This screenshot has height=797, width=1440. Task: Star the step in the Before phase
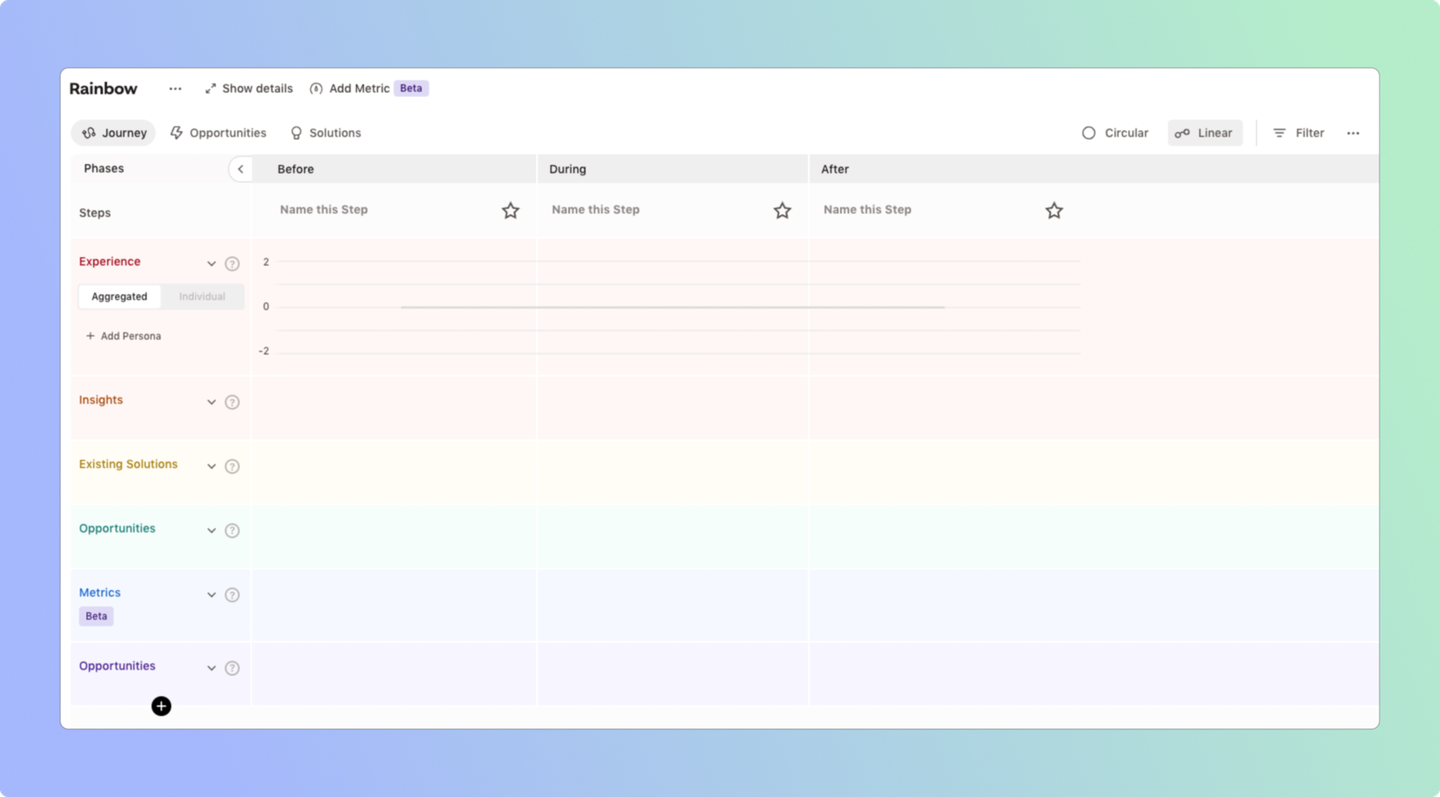coord(510,210)
